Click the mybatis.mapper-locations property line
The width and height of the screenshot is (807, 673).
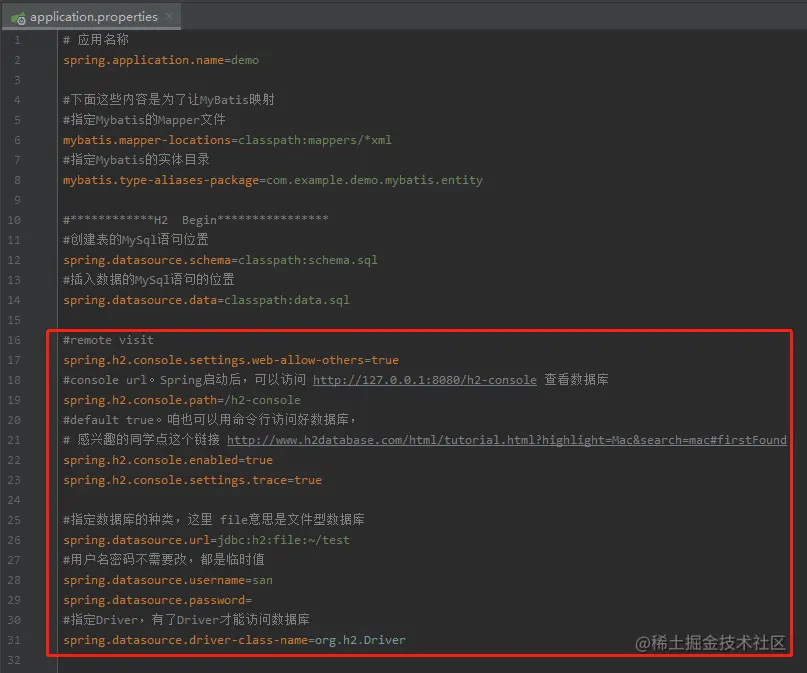[x=227, y=140]
